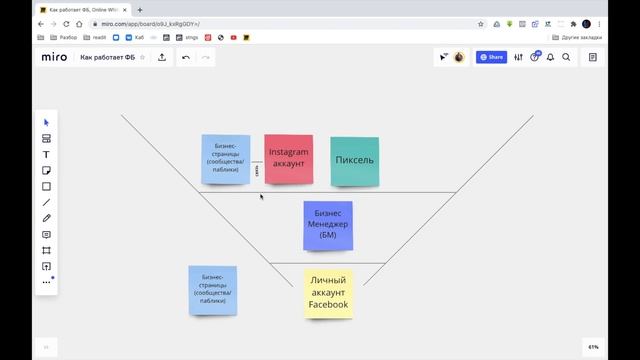Screen dimensions: 640x360
Task: Undo the last action
Action: (186, 58)
